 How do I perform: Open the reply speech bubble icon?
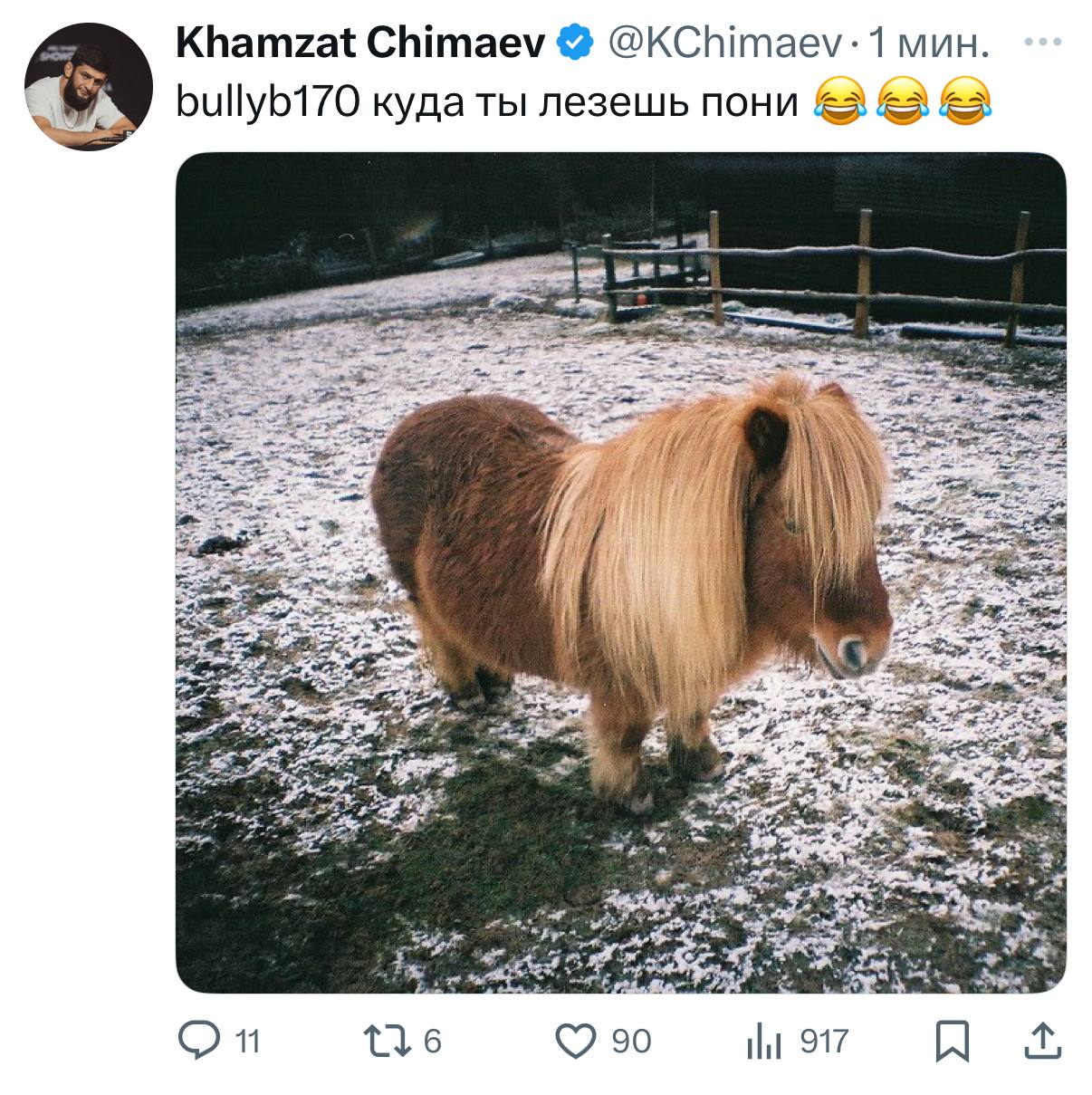(x=199, y=1041)
